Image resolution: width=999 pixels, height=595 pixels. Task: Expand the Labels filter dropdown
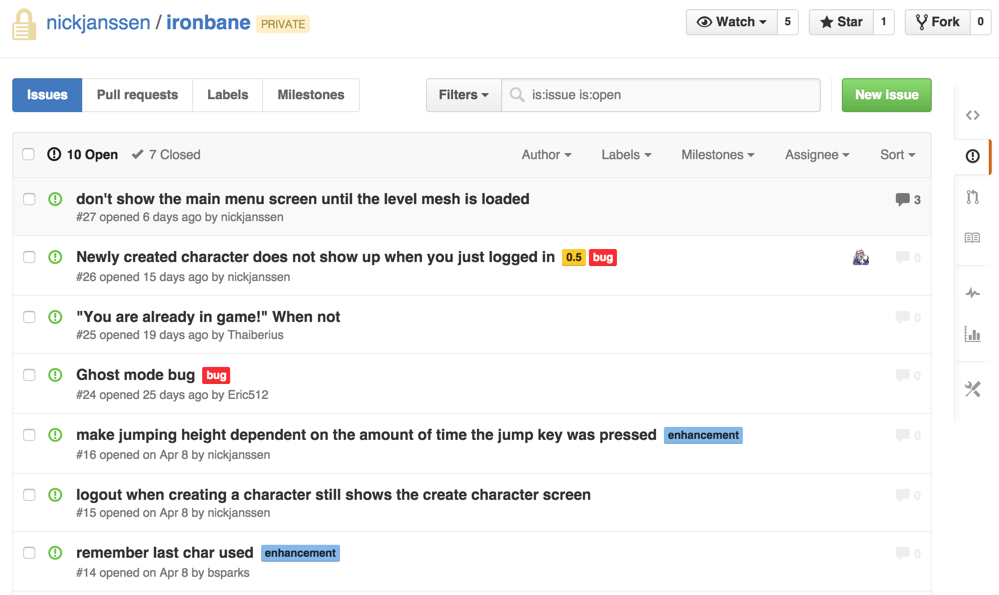tap(626, 155)
